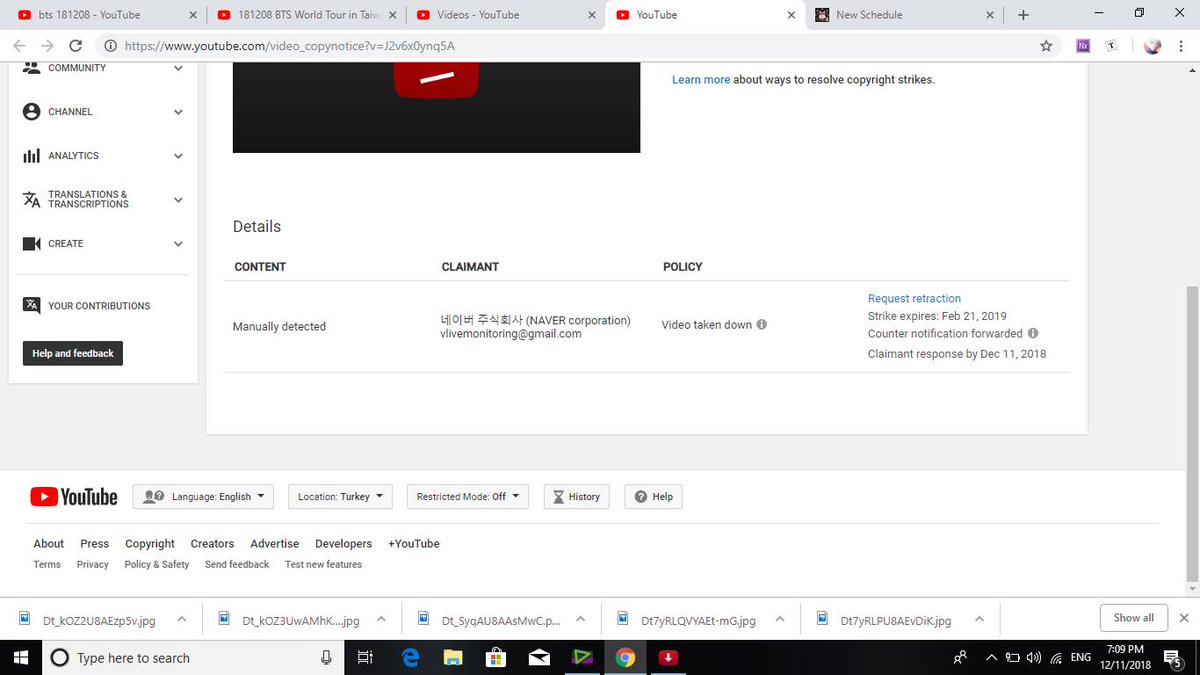Open the Restricted Mode: Off dropdown

[x=468, y=497]
